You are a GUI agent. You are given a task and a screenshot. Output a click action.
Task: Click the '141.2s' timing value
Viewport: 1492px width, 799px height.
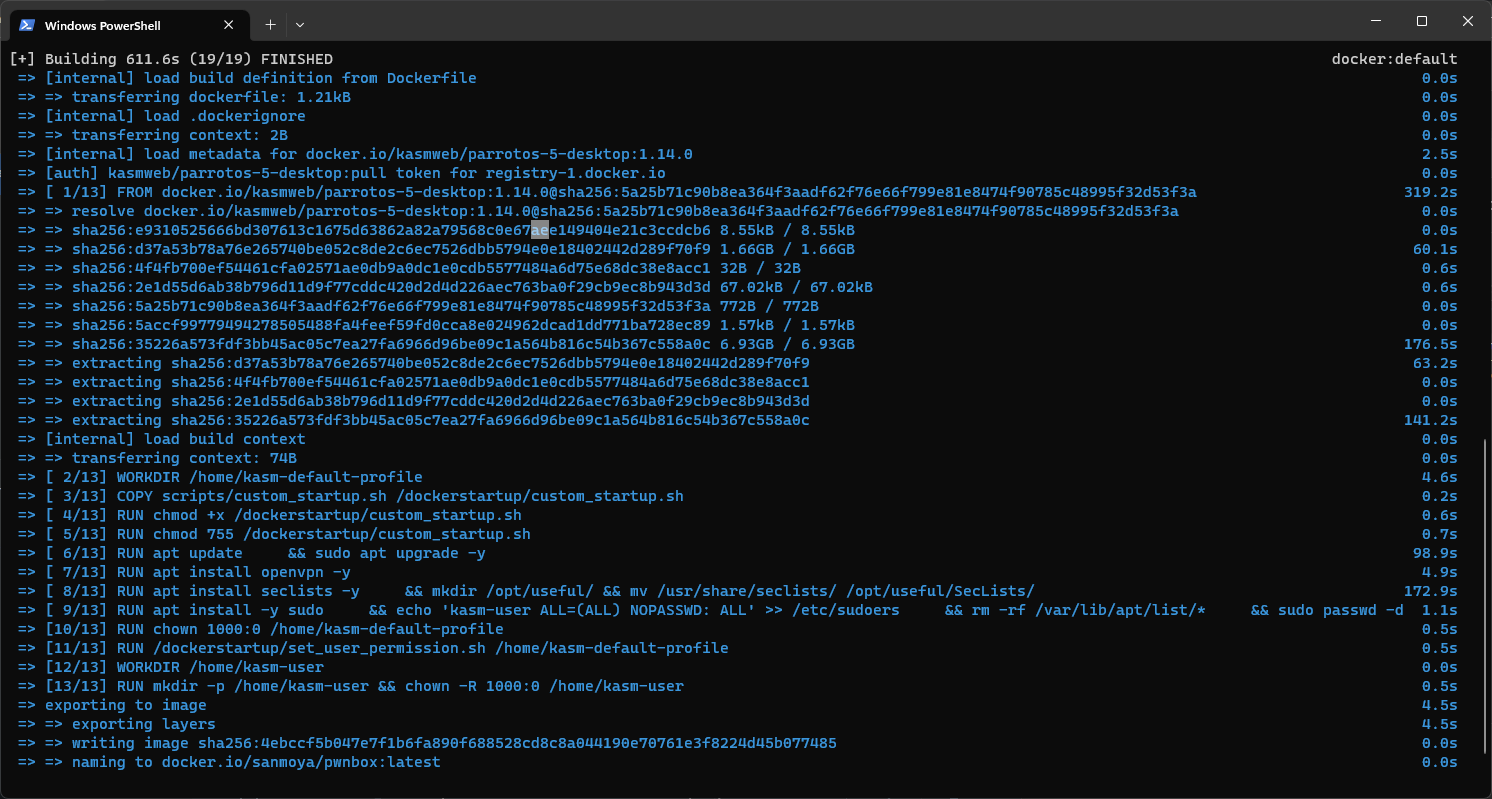click(1430, 420)
